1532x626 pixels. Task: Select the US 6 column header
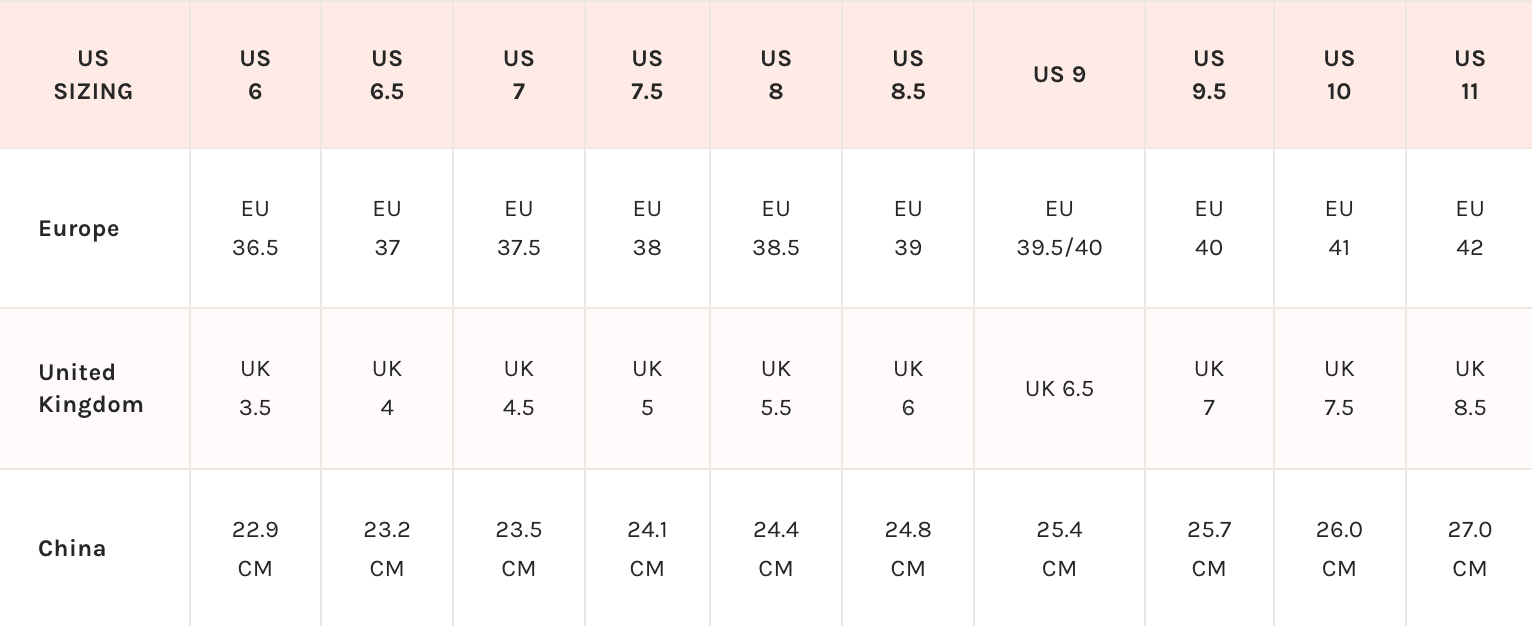click(255, 75)
